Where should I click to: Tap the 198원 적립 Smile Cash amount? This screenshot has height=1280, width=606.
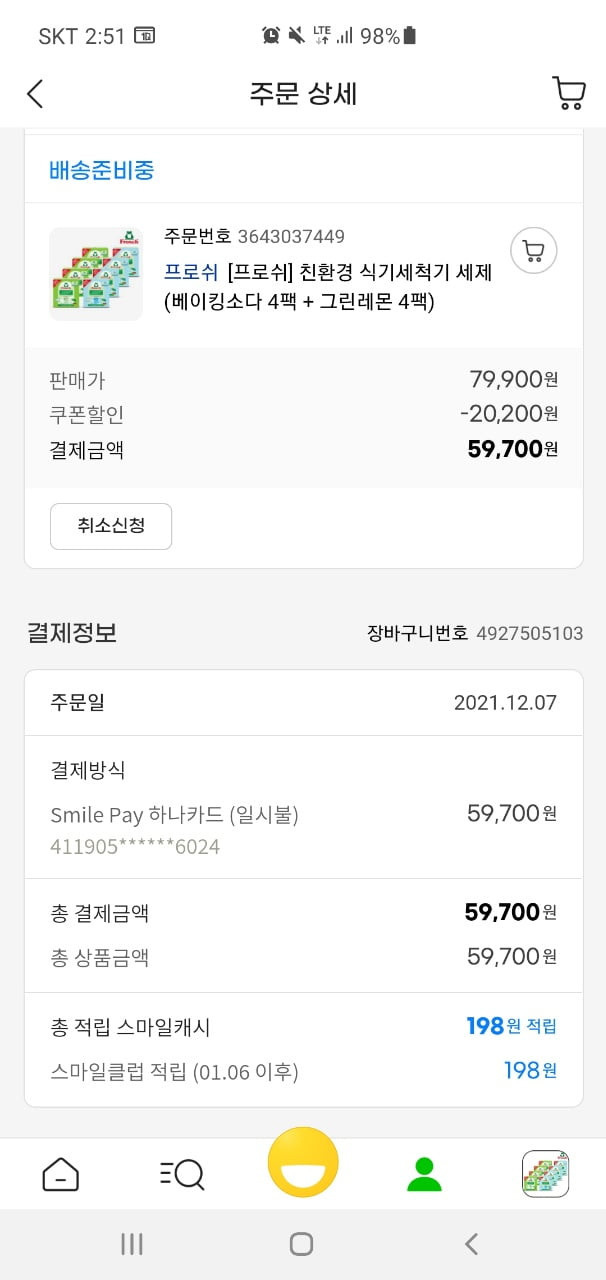tap(511, 1026)
